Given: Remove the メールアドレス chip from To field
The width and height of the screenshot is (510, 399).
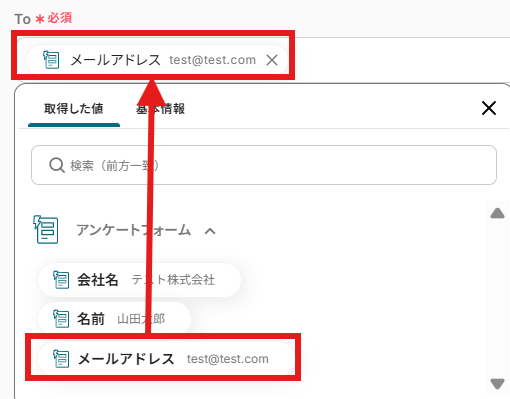Looking at the screenshot, I should click(272, 60).
